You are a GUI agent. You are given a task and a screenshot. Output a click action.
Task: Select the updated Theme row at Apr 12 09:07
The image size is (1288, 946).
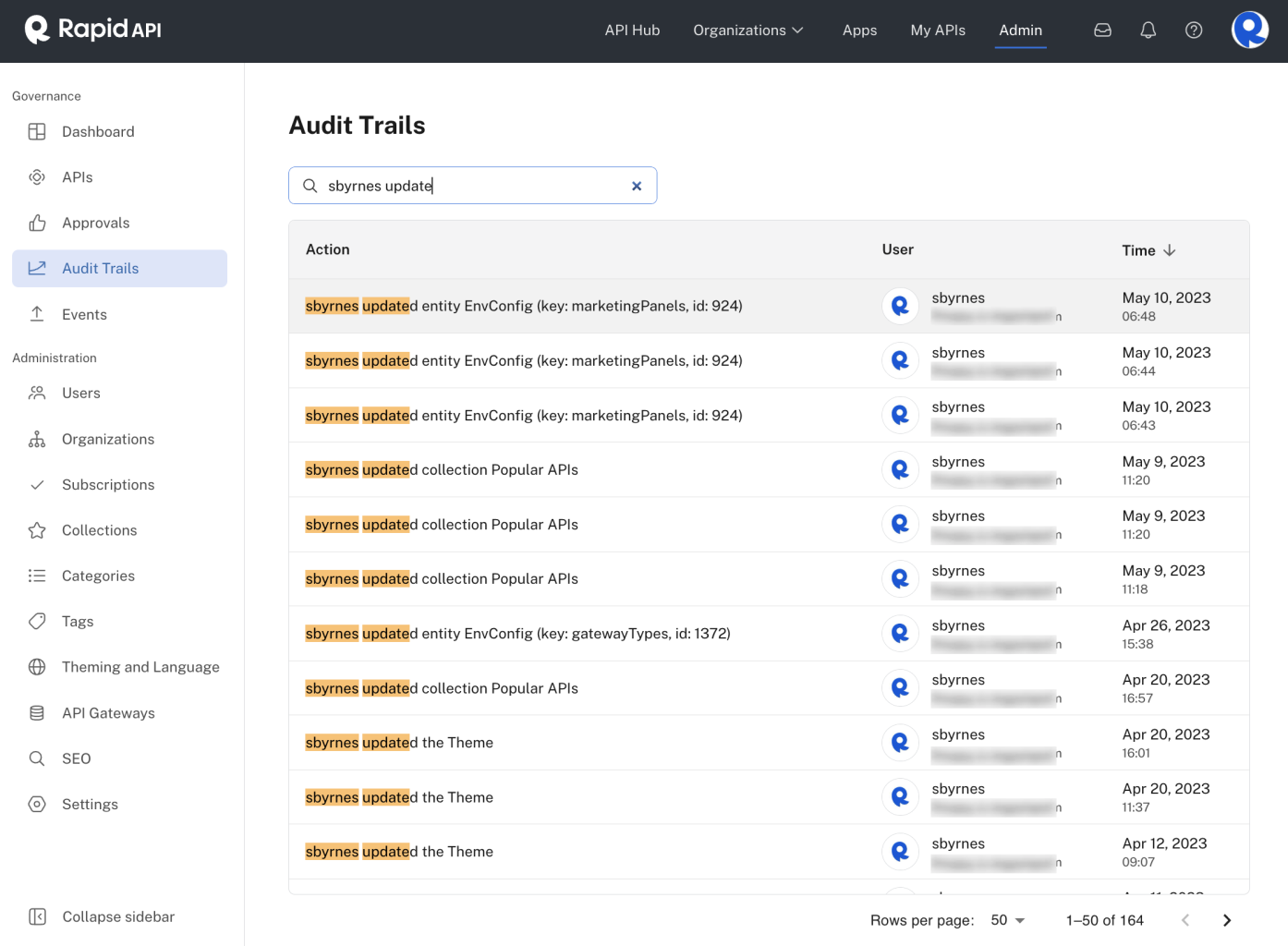(x=769, y=852)
